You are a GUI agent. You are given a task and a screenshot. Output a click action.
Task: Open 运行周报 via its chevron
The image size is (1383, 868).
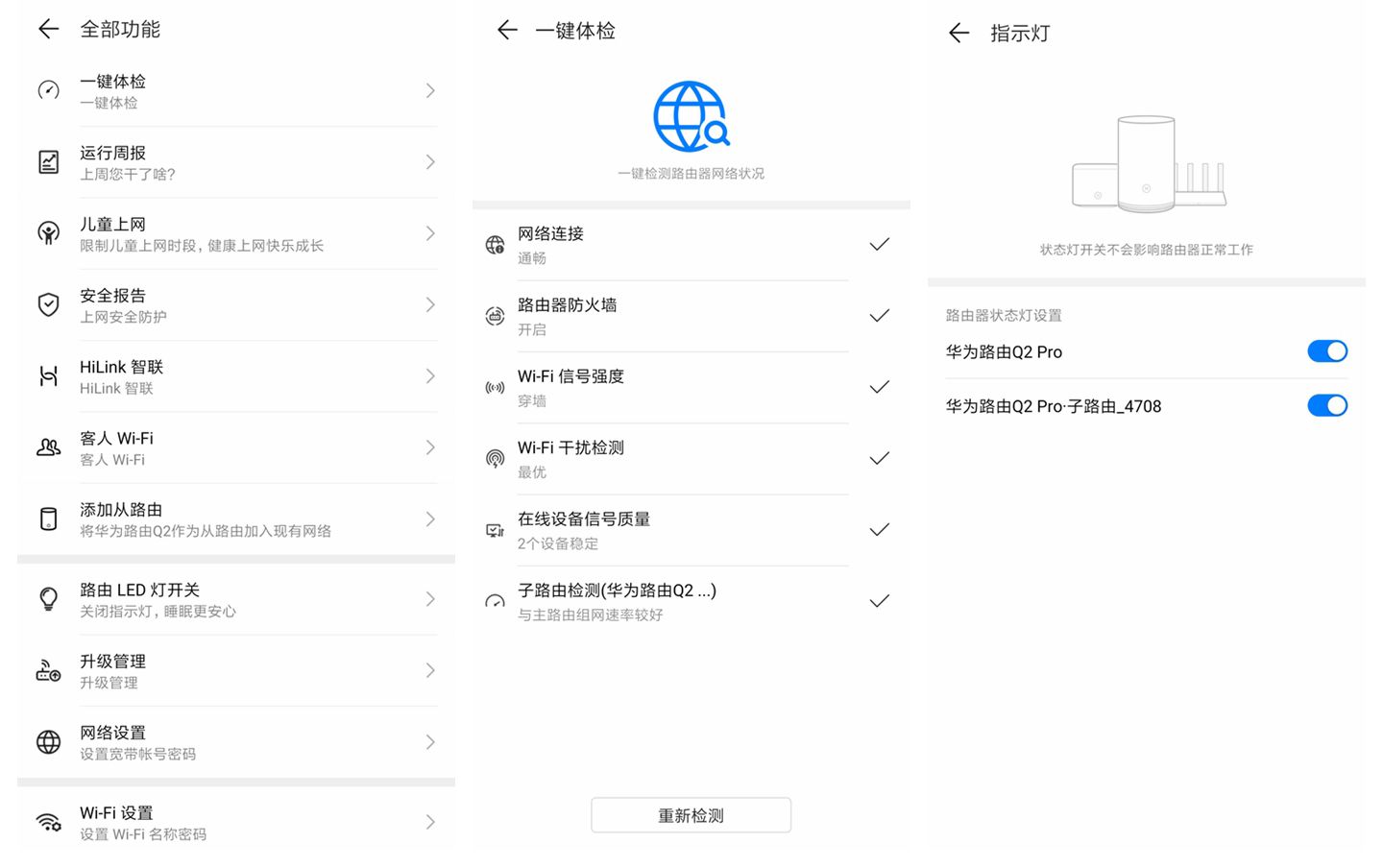pos(430,161)
